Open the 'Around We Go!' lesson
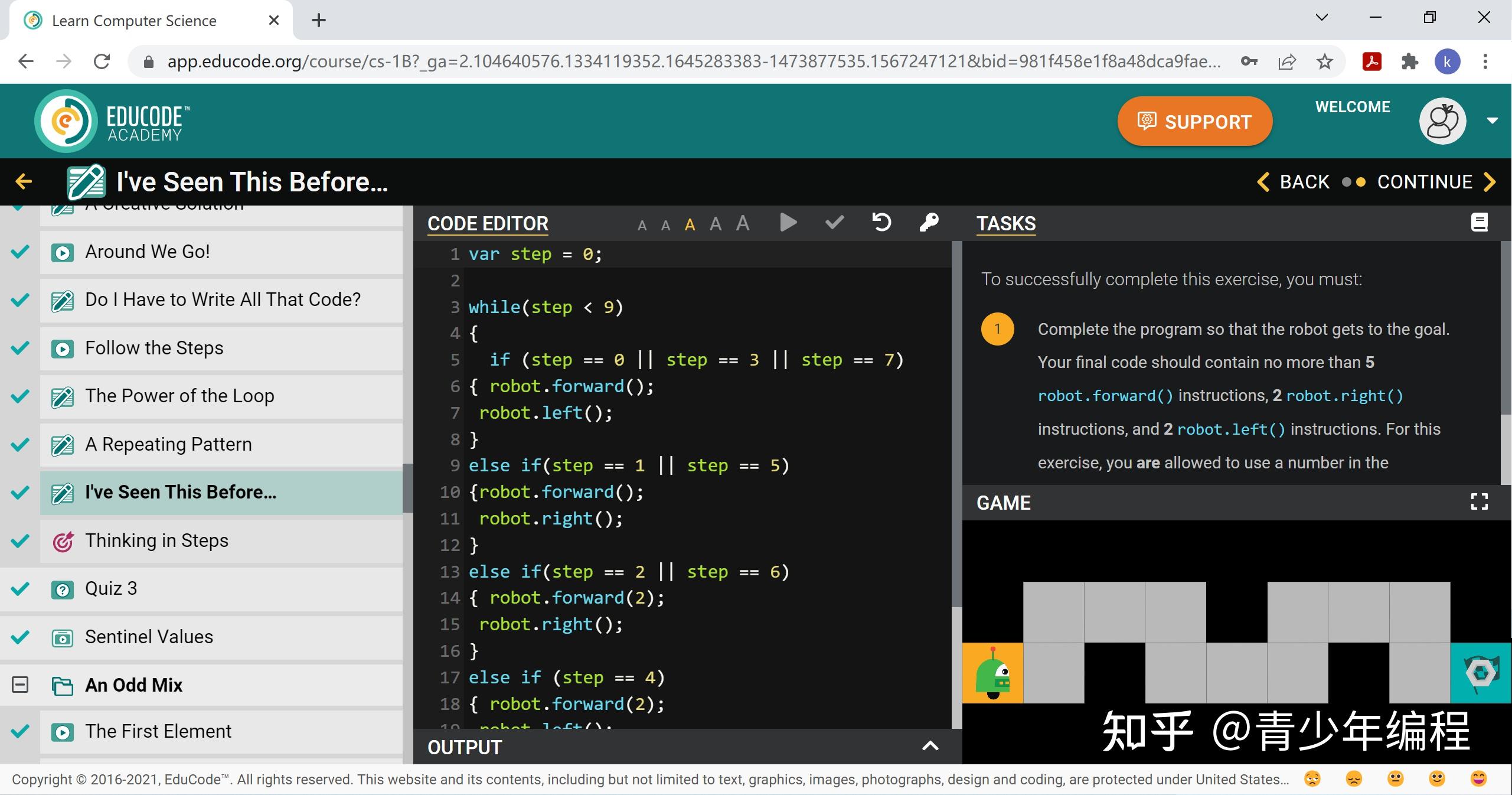Viewport: 1512px width, 795px height. [x=221, y=252]
